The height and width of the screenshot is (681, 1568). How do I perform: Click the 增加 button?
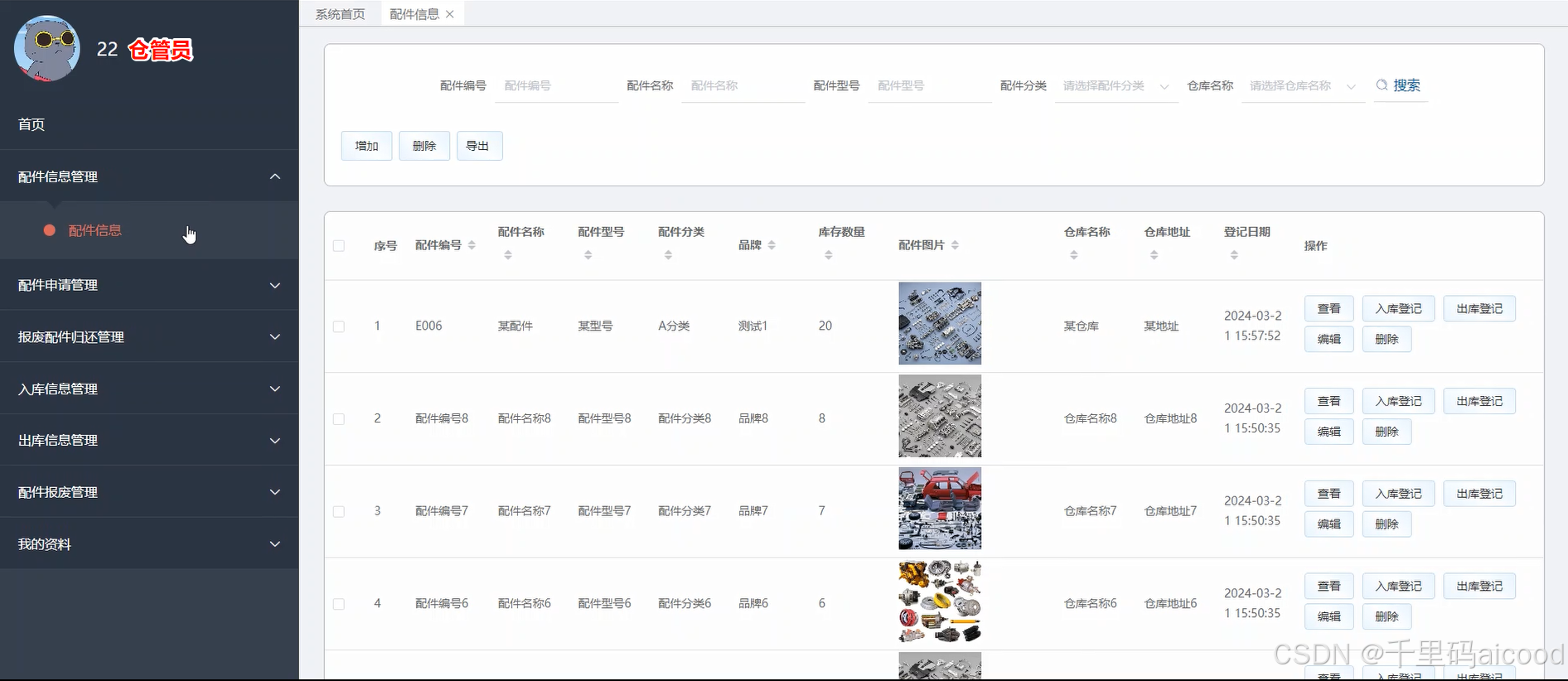click(x=366, y=146)
